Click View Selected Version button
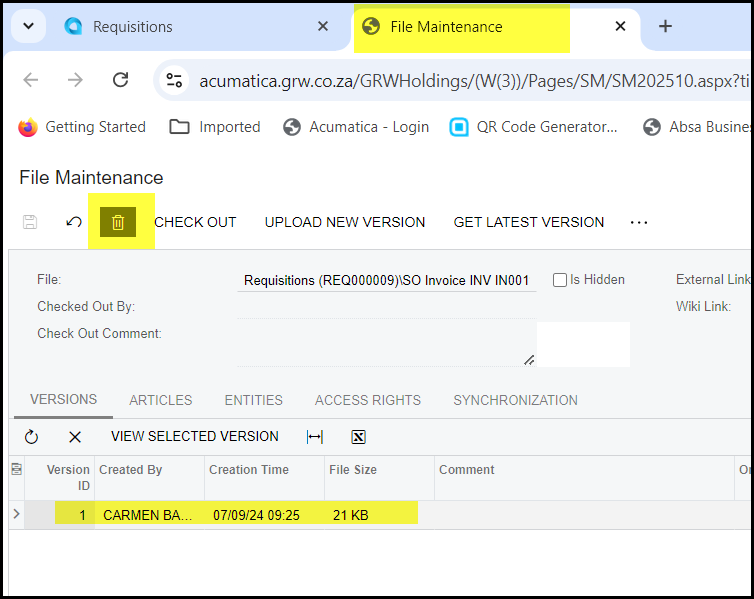The image size is (754, 599). pos(195,437)
